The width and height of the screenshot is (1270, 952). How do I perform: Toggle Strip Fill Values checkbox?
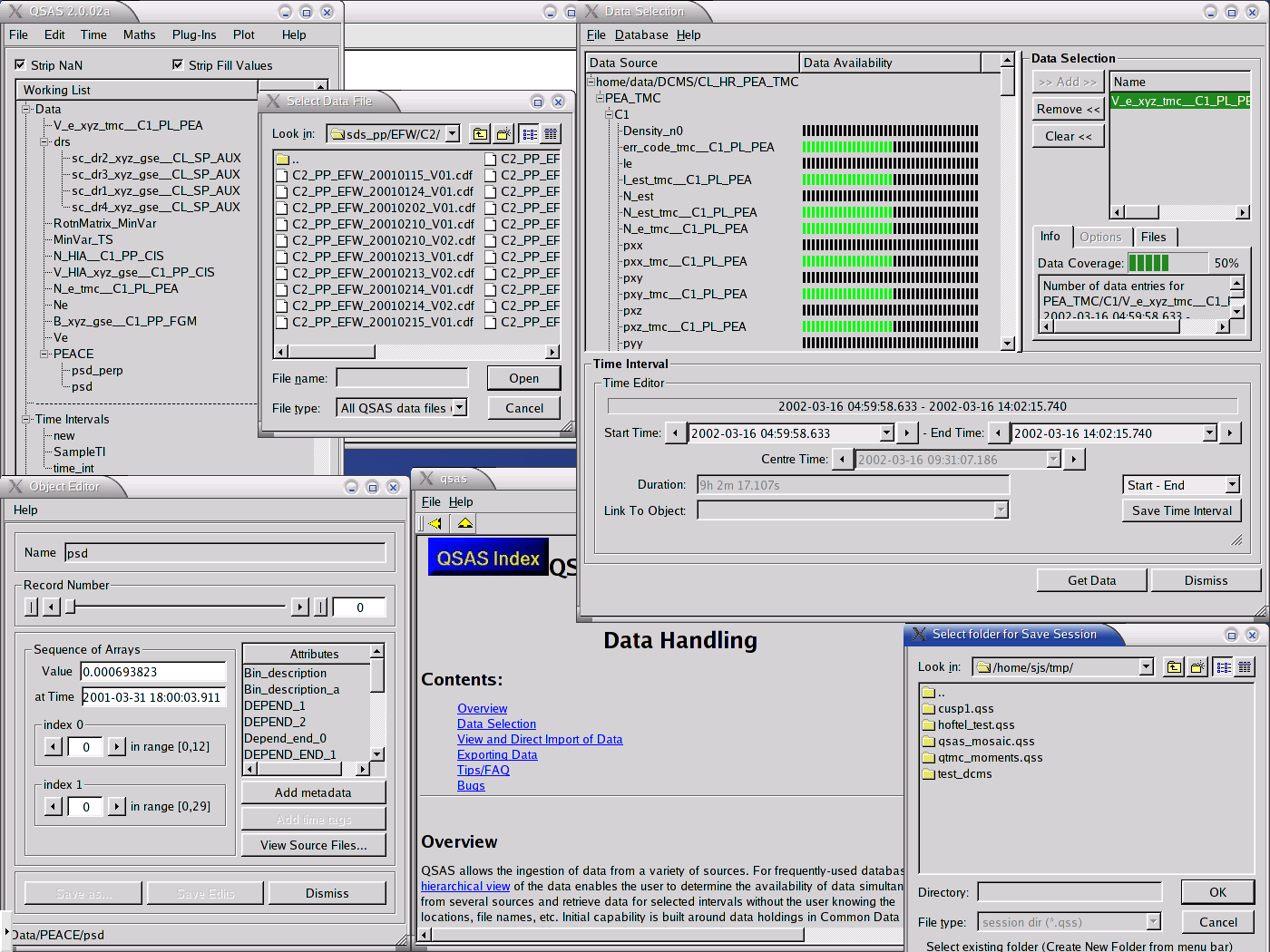point(178,64)
